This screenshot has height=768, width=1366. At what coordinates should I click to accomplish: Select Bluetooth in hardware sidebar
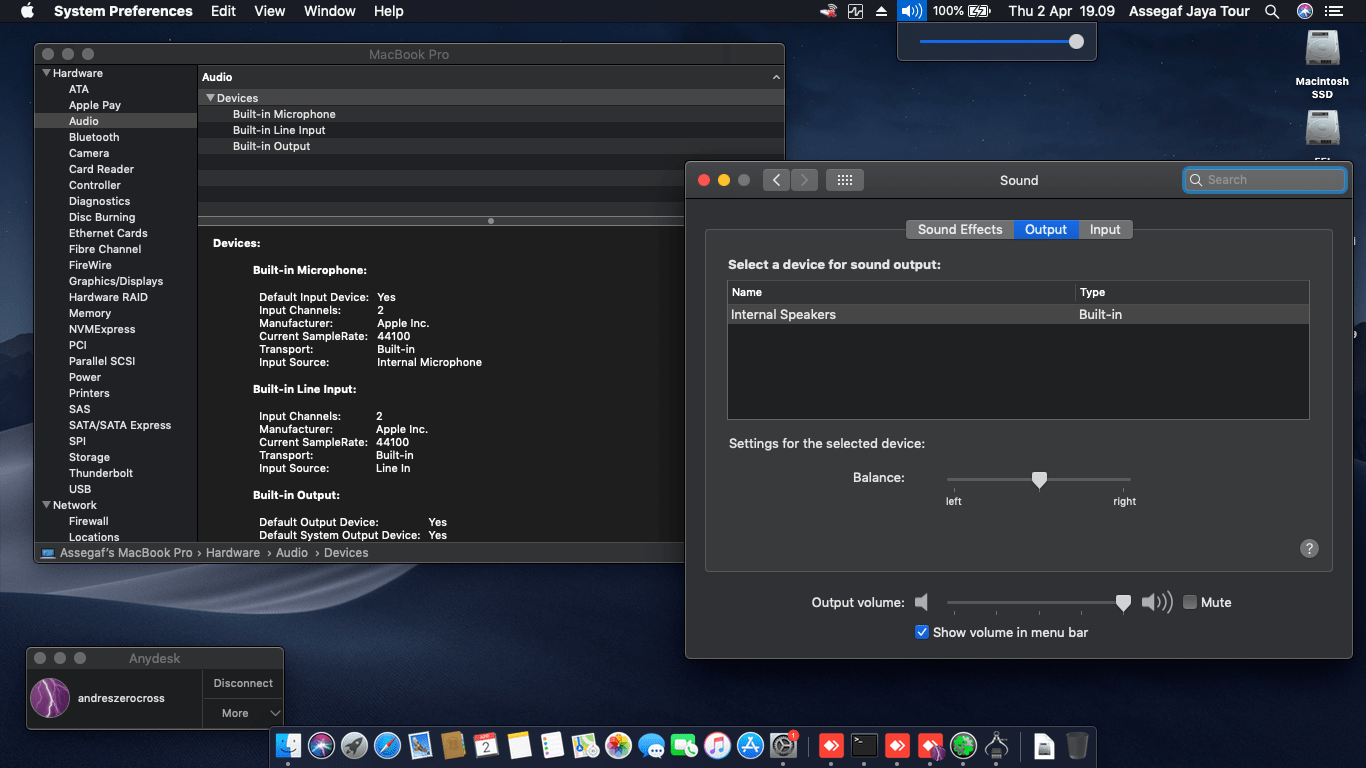(x=94, y=137)
